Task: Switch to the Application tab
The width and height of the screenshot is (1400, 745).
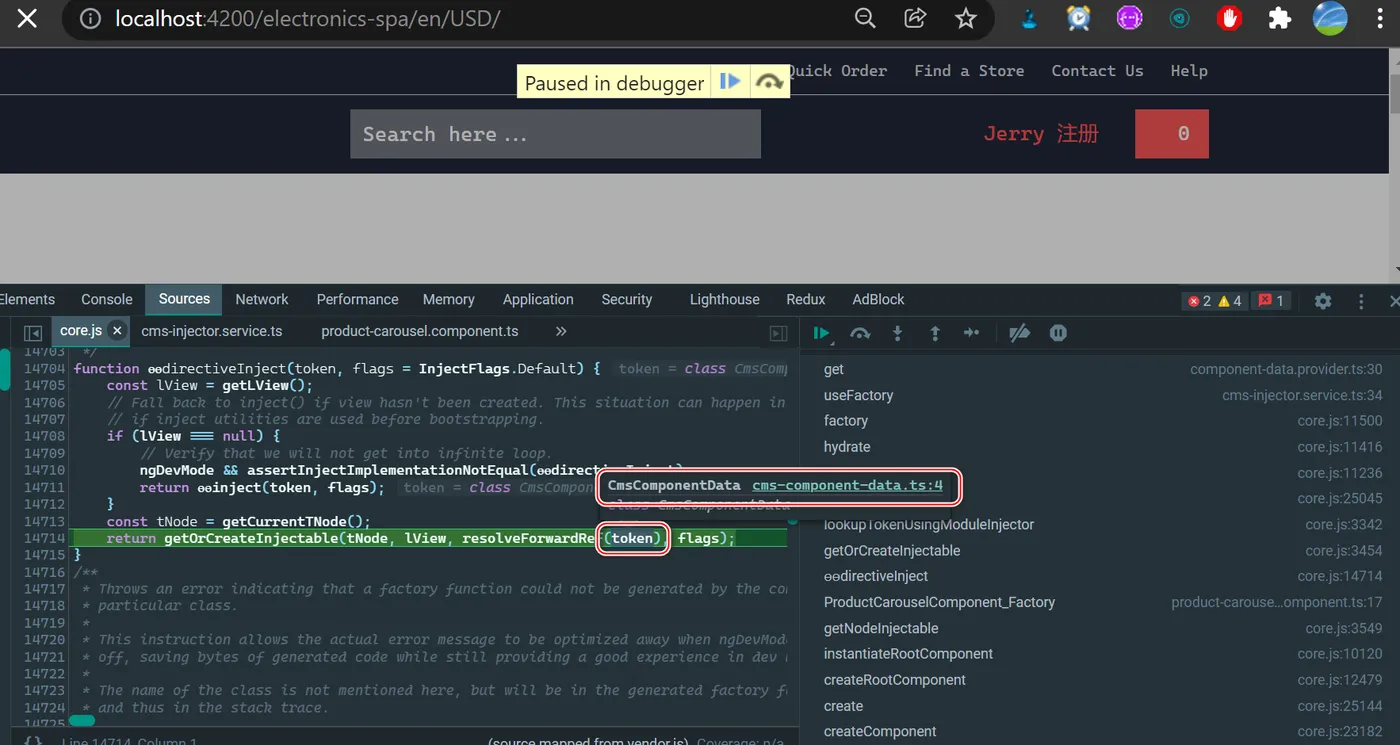Action: coord(538,299)
